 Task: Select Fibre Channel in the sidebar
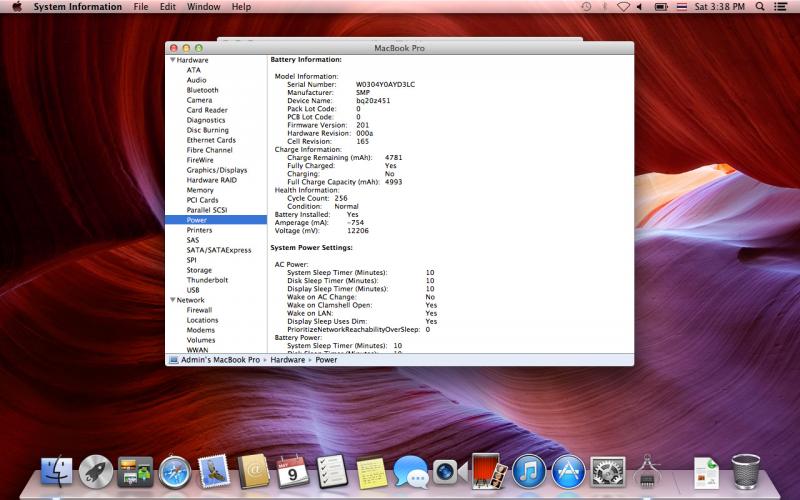[210, 150]
